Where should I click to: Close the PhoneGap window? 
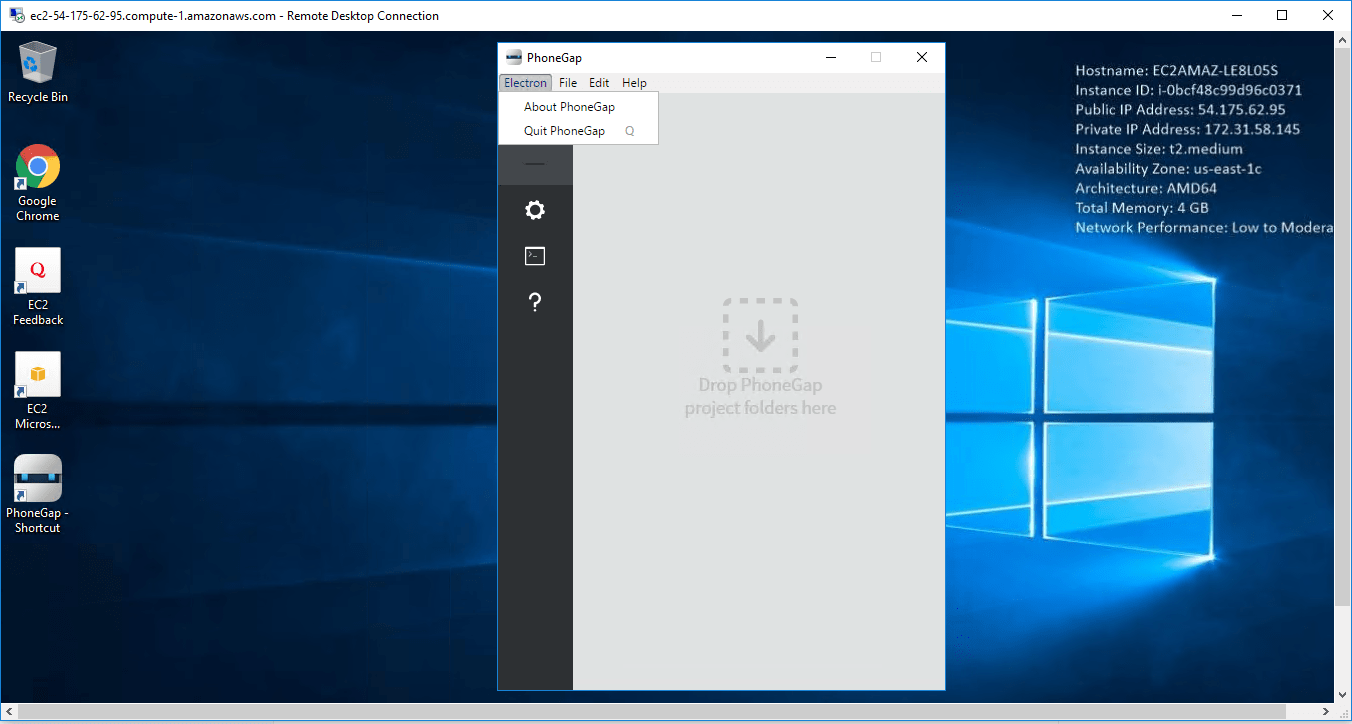tap(921, 58)
